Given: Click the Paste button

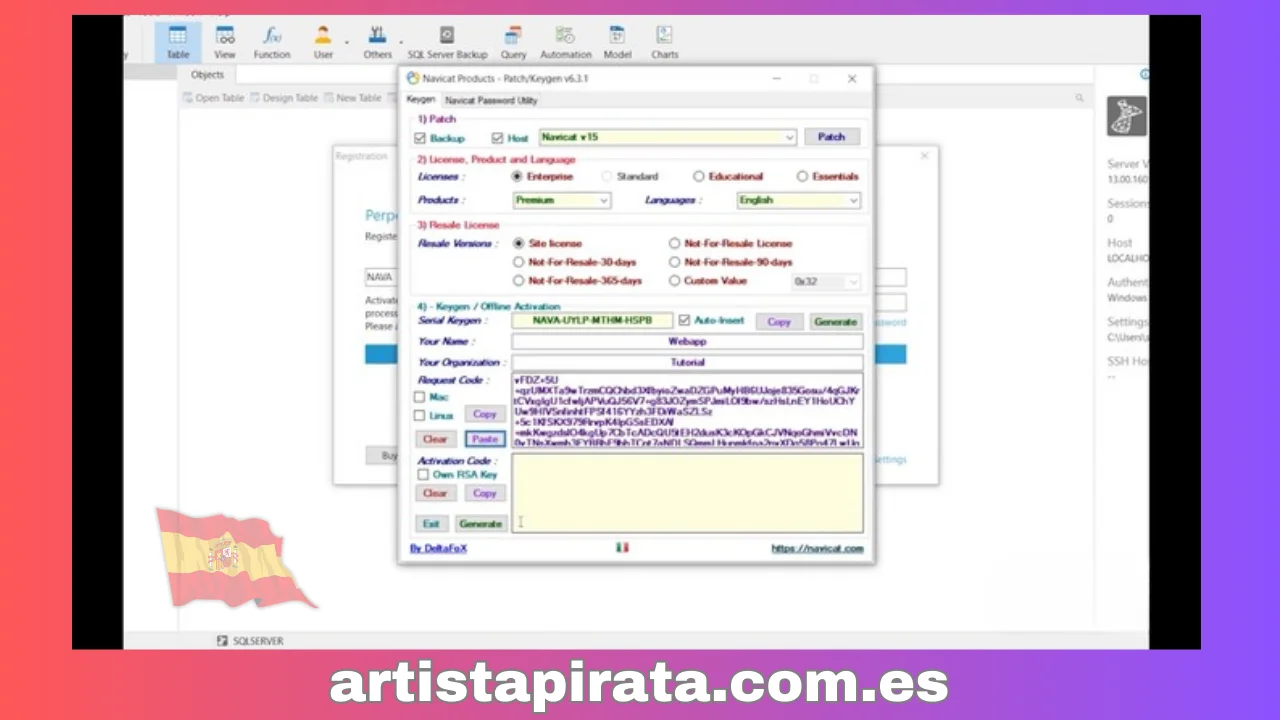Looking at the screenshot, I should [x=485, y=439].
